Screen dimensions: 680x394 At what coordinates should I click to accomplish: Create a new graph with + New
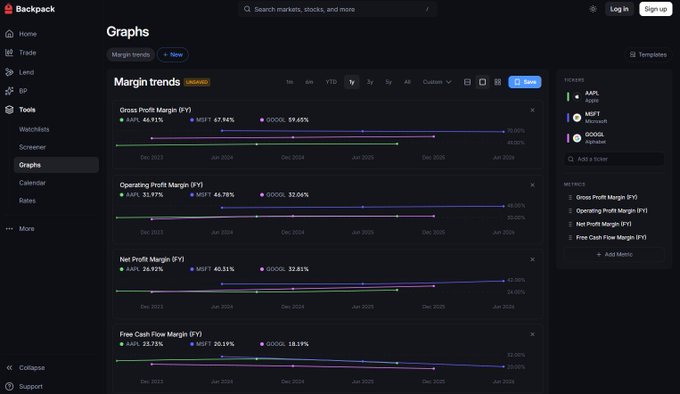pyautogui.click(x=173, y=55)
